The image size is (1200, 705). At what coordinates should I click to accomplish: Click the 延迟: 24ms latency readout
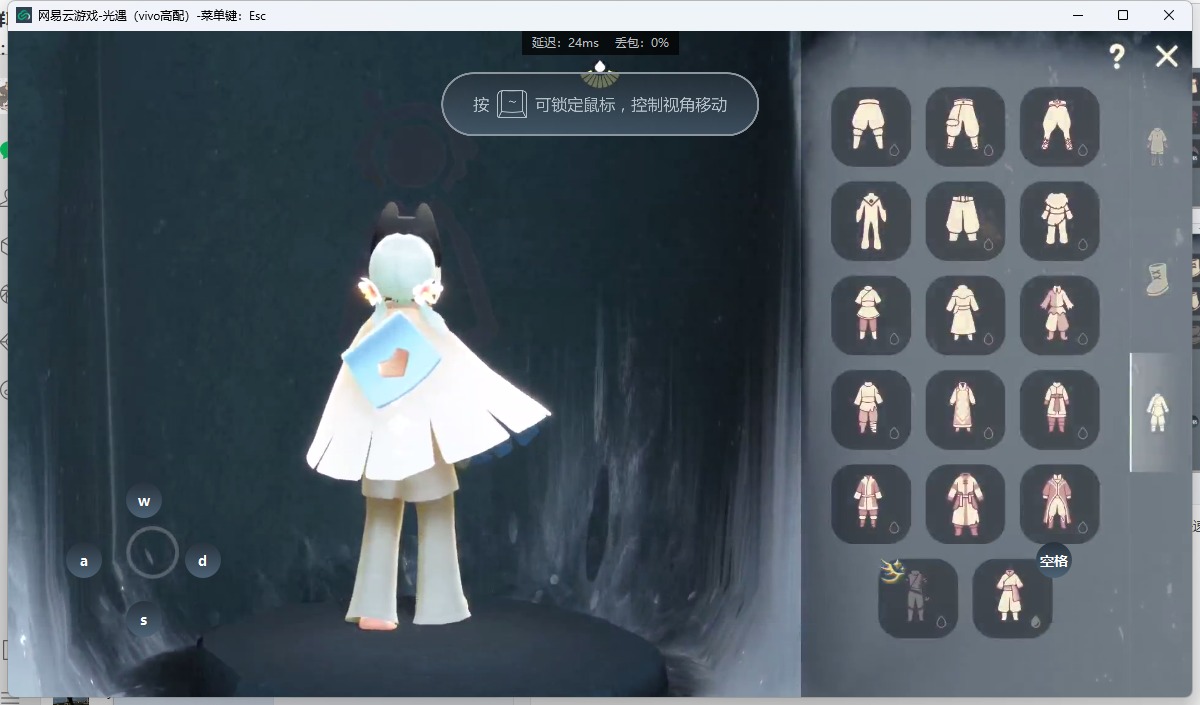[565, 43]
